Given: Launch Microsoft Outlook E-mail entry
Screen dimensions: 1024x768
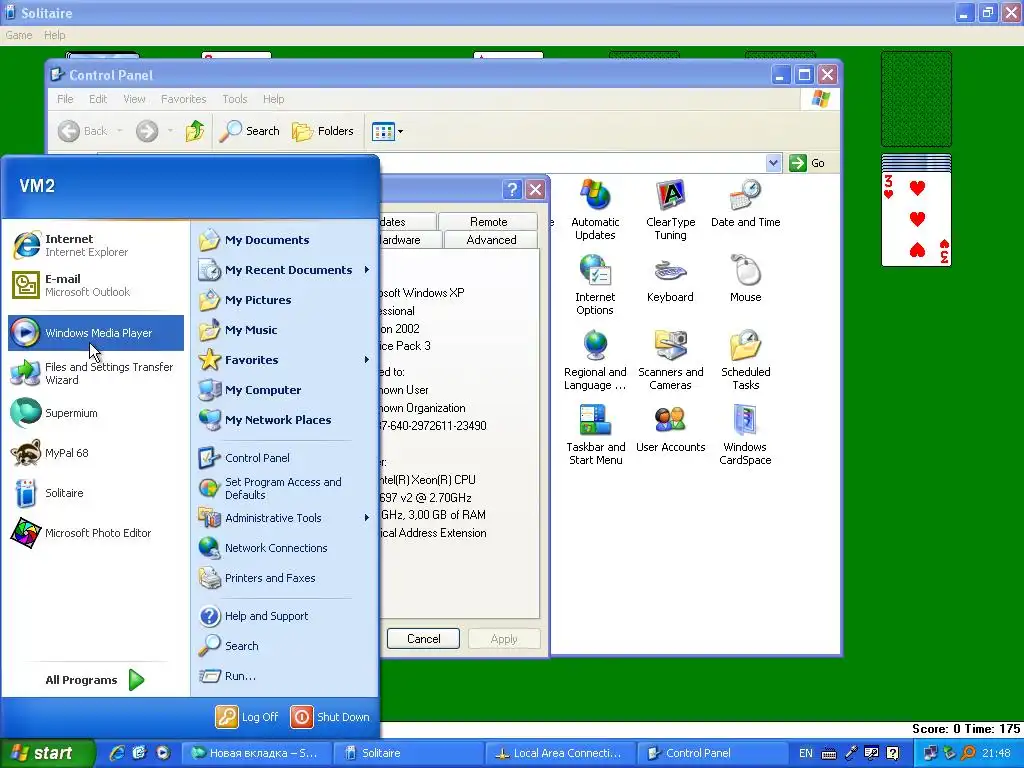Looking at the screenshot, I should [x=96, y=285].
